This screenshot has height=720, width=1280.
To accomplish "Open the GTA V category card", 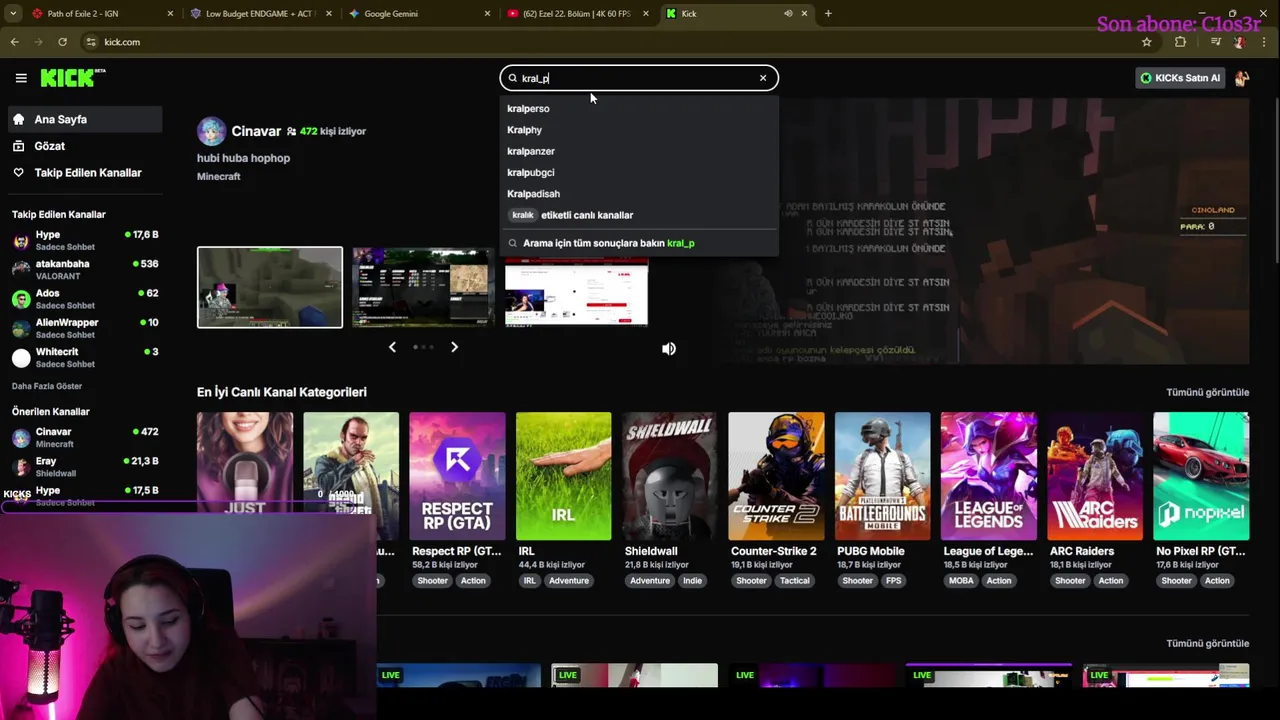I will (x=351, y=476).
